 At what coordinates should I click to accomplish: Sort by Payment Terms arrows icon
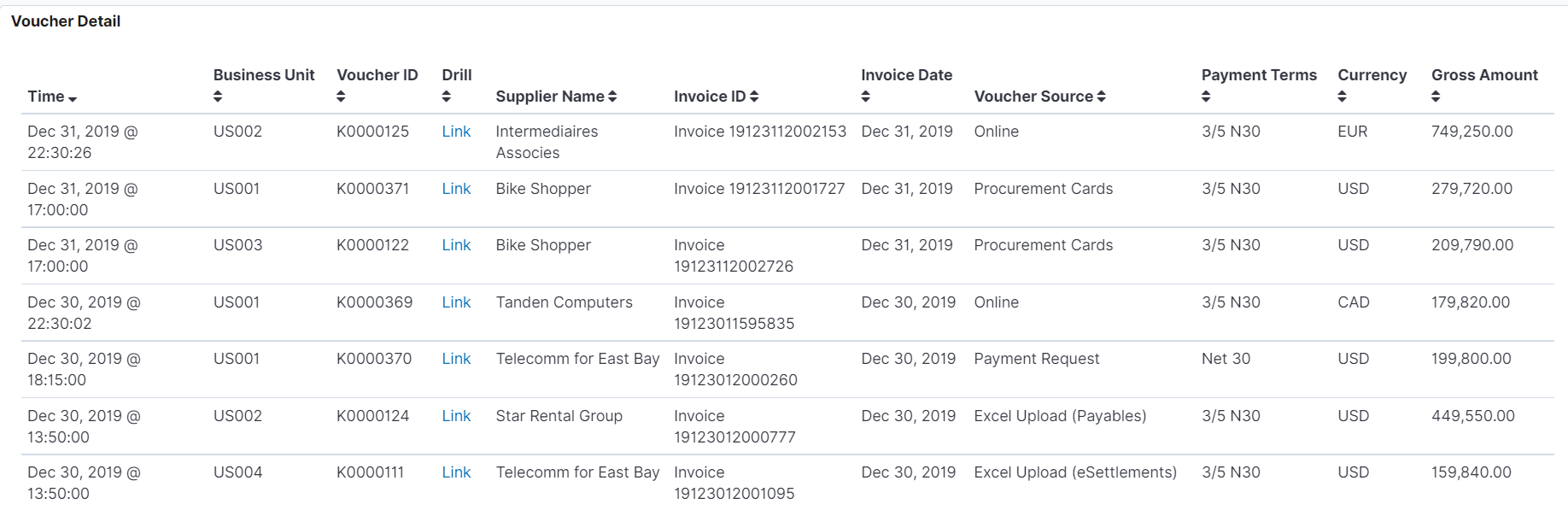[x=1206, y=97]
